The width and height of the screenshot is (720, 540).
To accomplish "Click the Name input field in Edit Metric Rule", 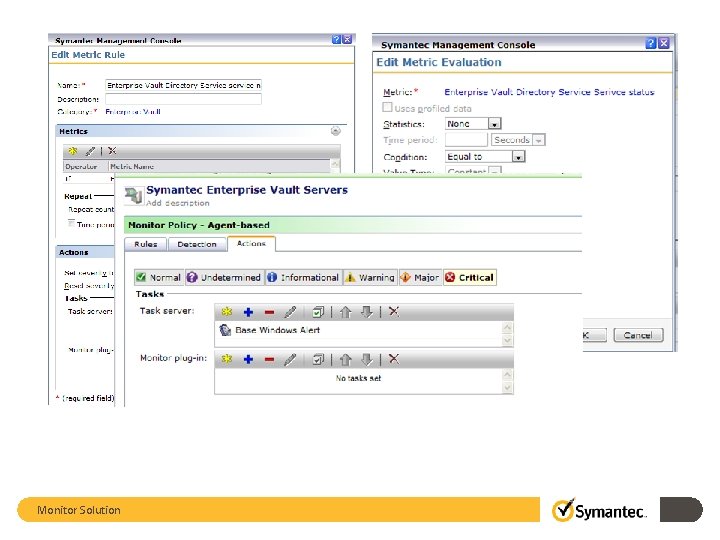I will [x=183, y=85].
